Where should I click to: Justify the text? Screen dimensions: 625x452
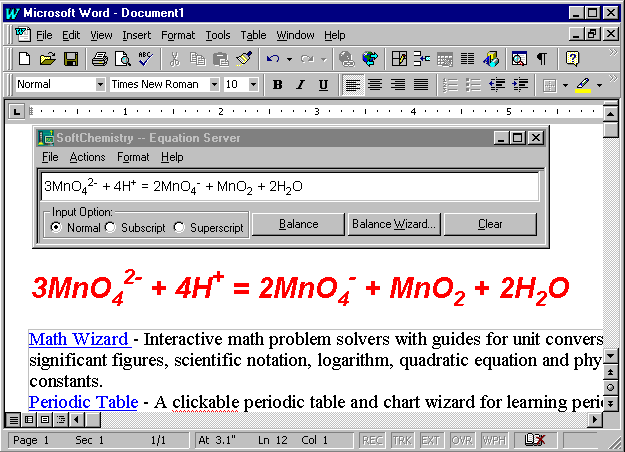pos(421,85)
